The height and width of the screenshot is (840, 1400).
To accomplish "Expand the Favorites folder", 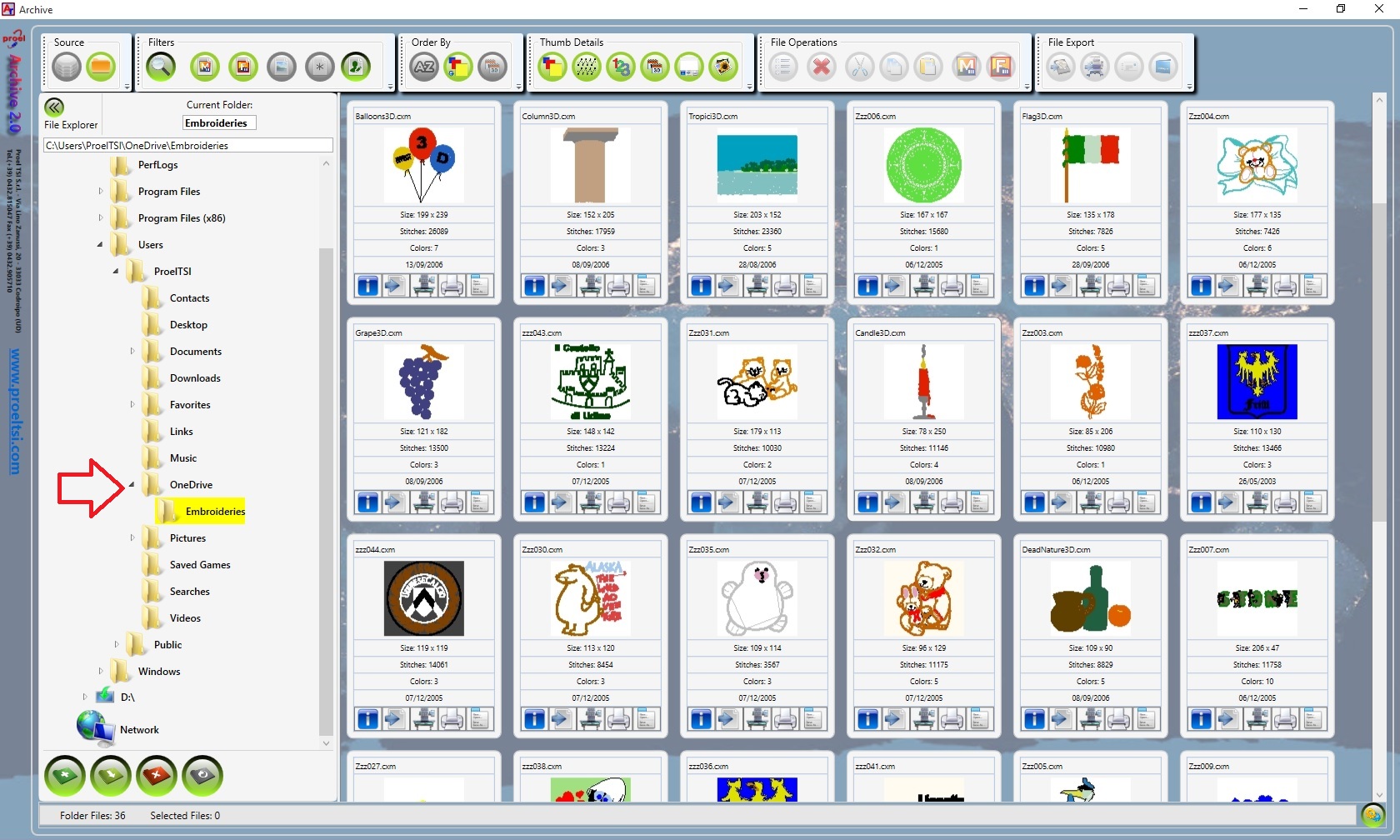I will [132, 404].
